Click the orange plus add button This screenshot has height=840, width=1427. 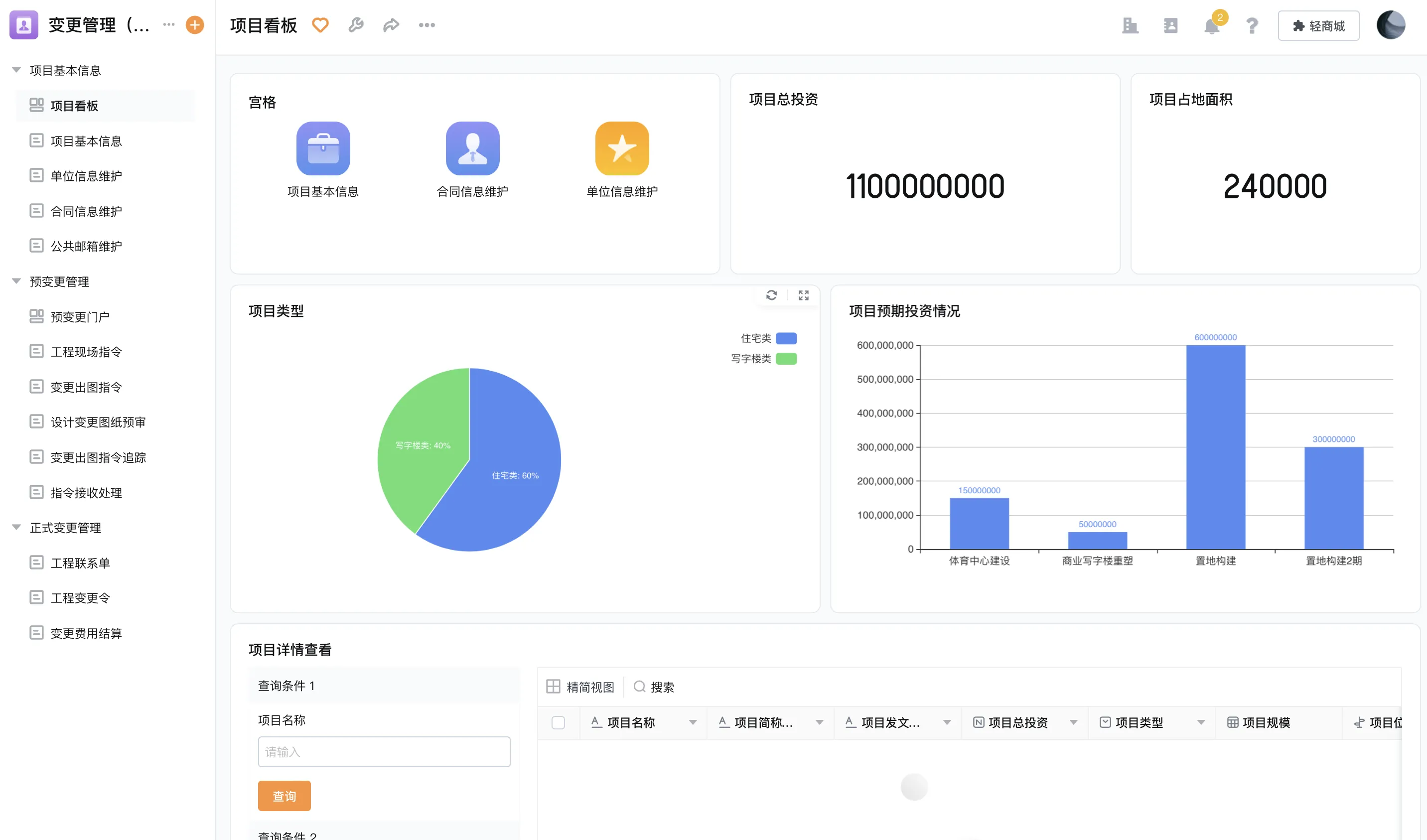pyautogui.click(x=194, y=25)
